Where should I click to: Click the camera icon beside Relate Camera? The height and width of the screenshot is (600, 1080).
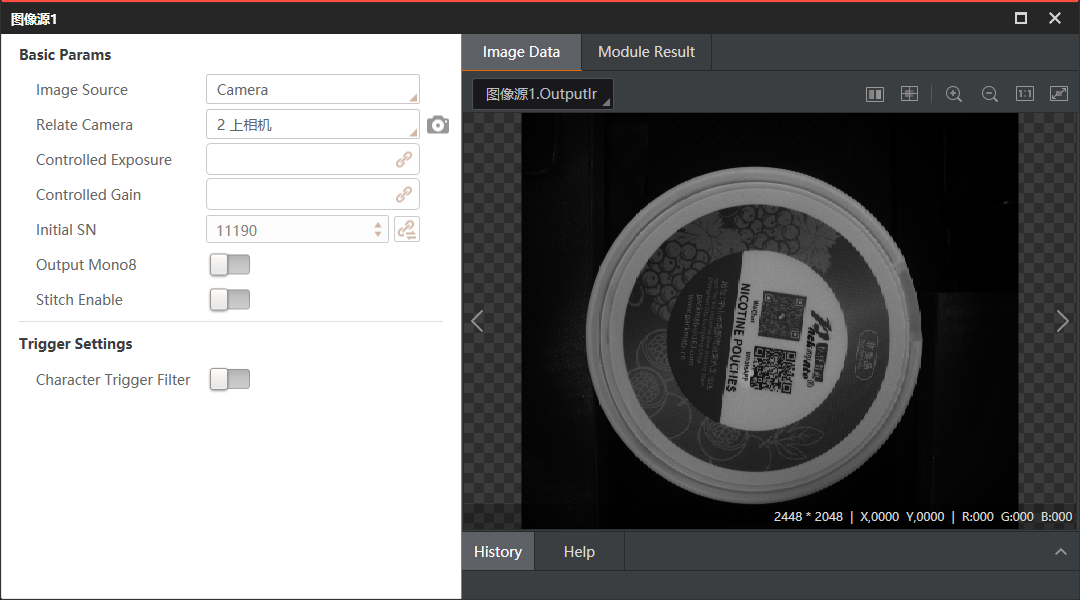point(437,125)
